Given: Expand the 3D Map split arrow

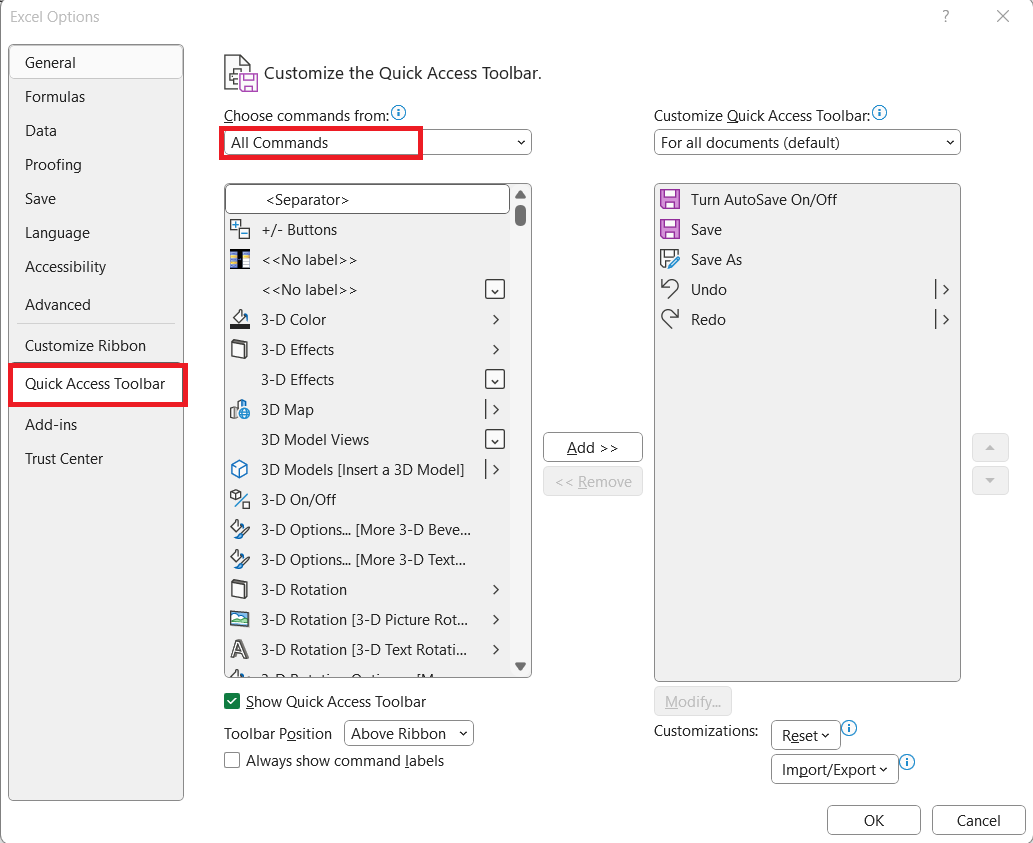Looking at the screenshot, I should [495, 410].
